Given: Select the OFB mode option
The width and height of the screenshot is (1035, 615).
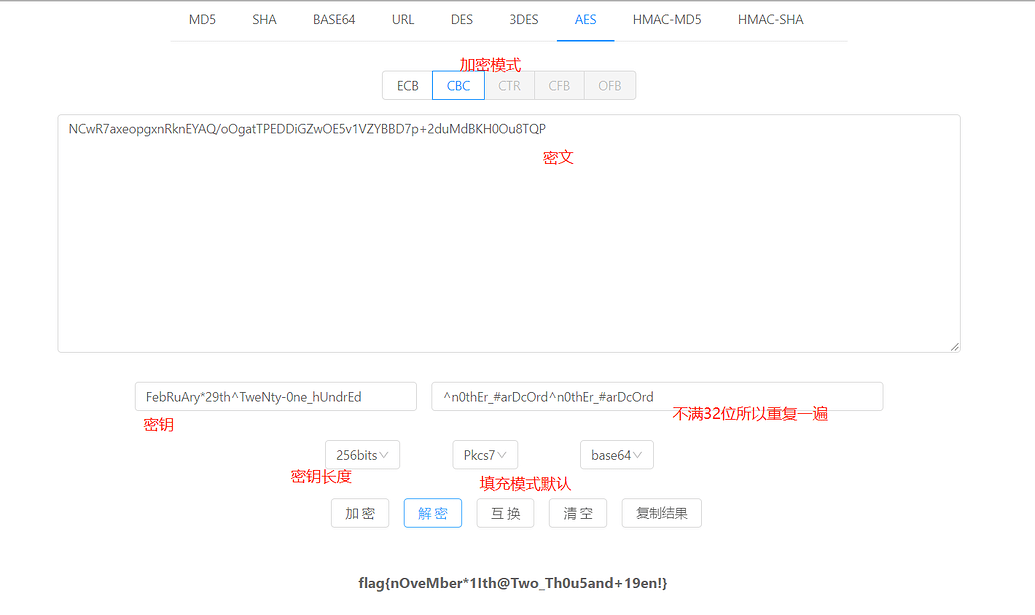Looking at the screenshot, I should [x=610, y=86].
